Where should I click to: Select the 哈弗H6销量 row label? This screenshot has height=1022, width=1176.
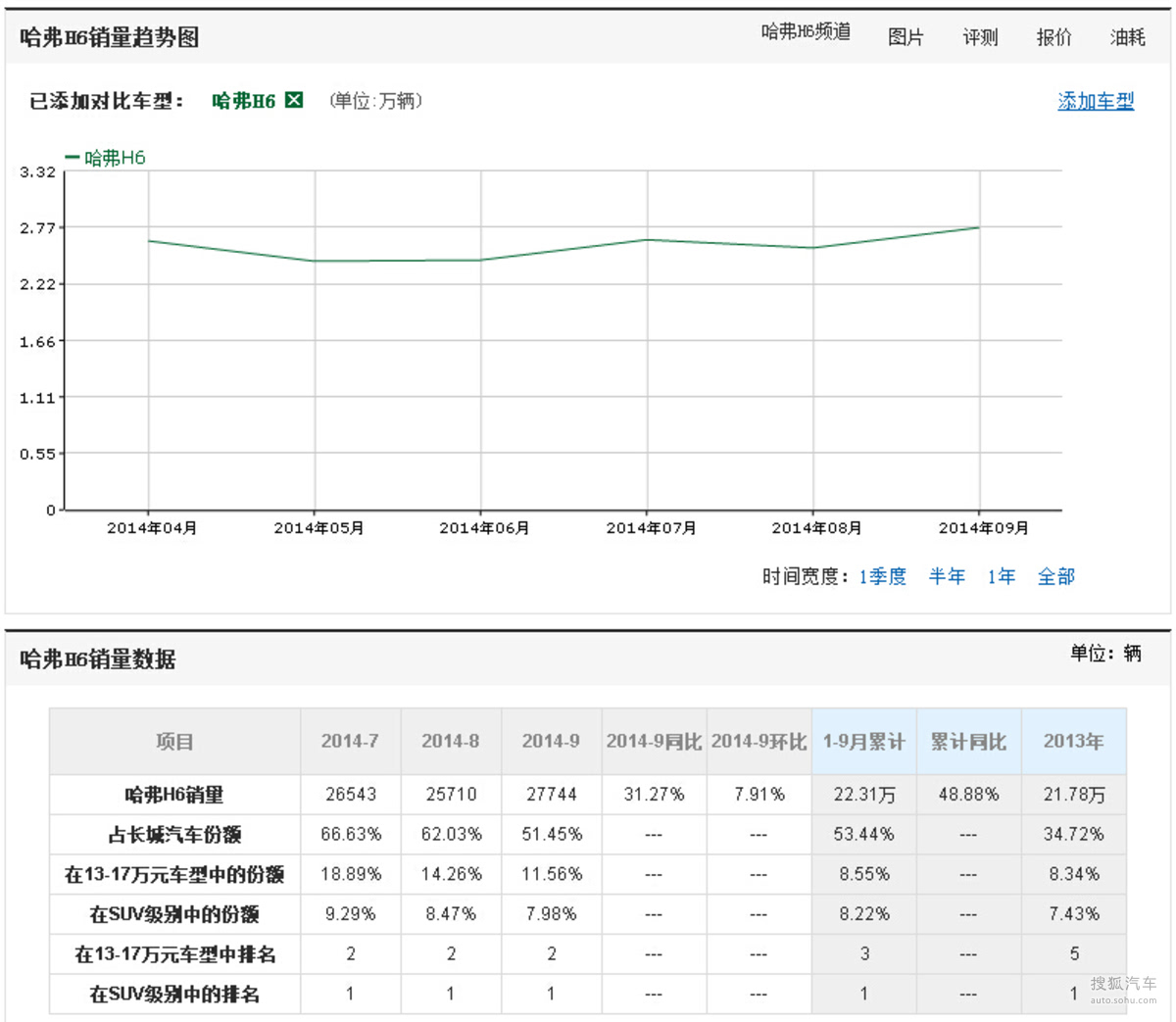coord(174,795)
